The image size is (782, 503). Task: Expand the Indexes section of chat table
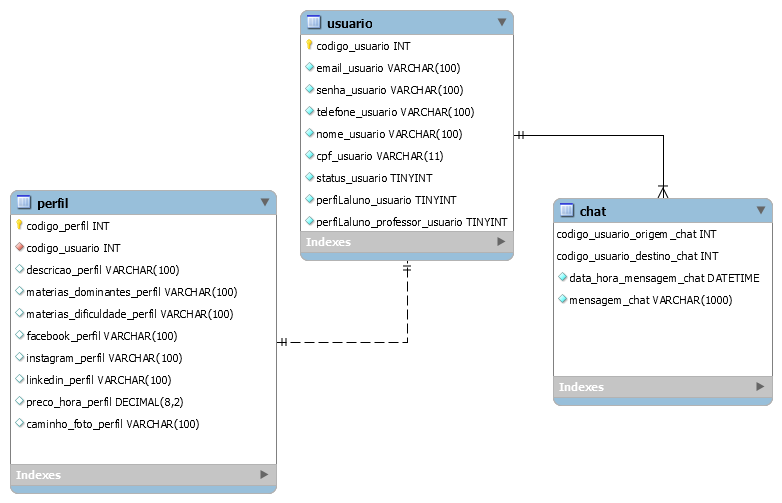pyautogui.click(x=761, y=387)
